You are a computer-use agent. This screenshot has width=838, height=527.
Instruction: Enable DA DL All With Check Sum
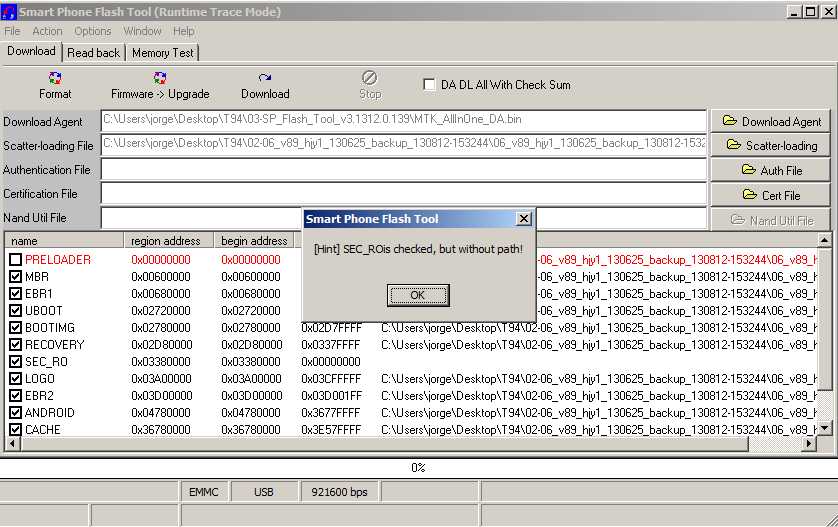coord(429,84)
